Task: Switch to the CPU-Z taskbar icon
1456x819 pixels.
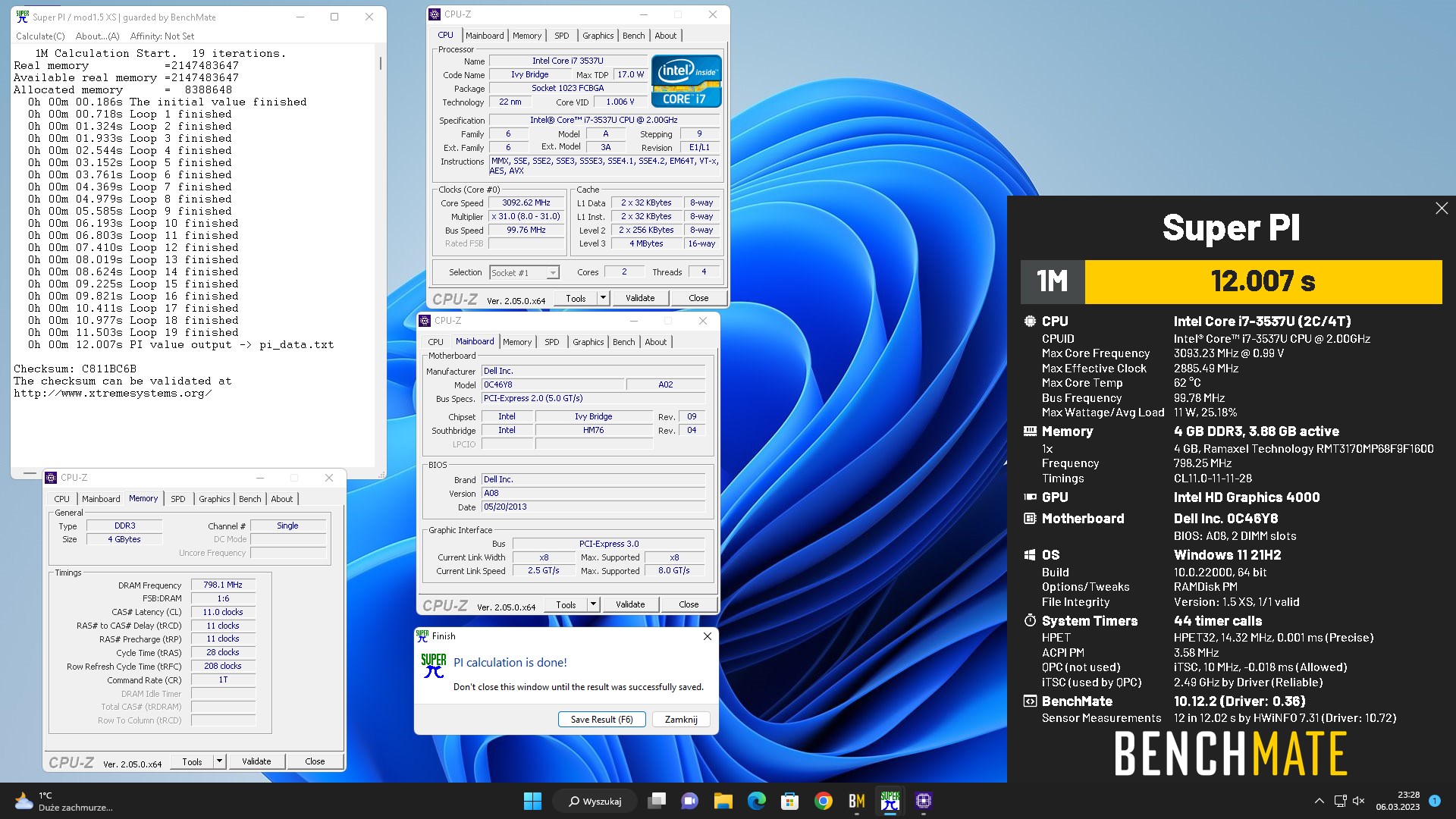Action: [x=923, y=801]
